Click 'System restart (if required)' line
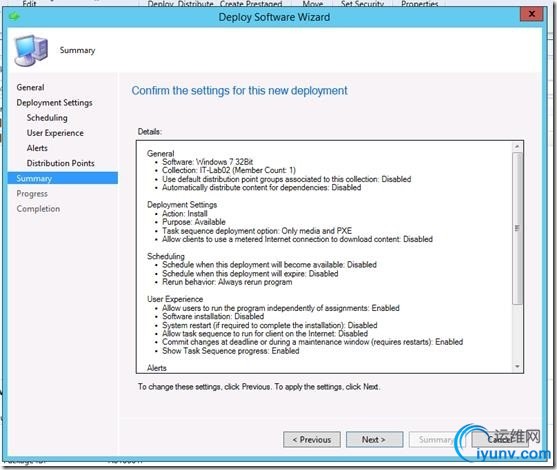Screen dimensions: 557x470 click(270, 325)
